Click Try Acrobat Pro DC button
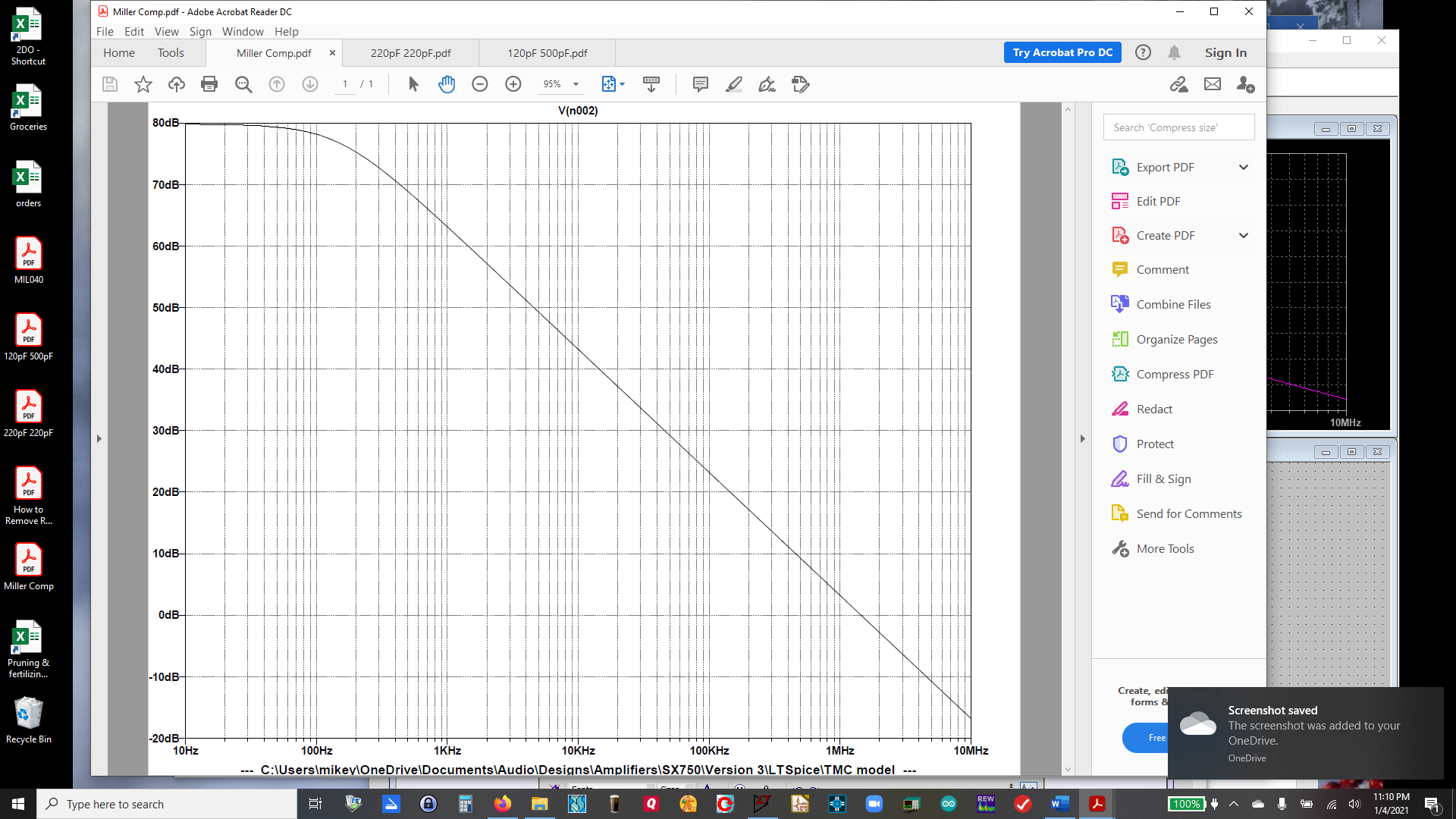This screenshot has width=1456, height=819. (1062, 52)
